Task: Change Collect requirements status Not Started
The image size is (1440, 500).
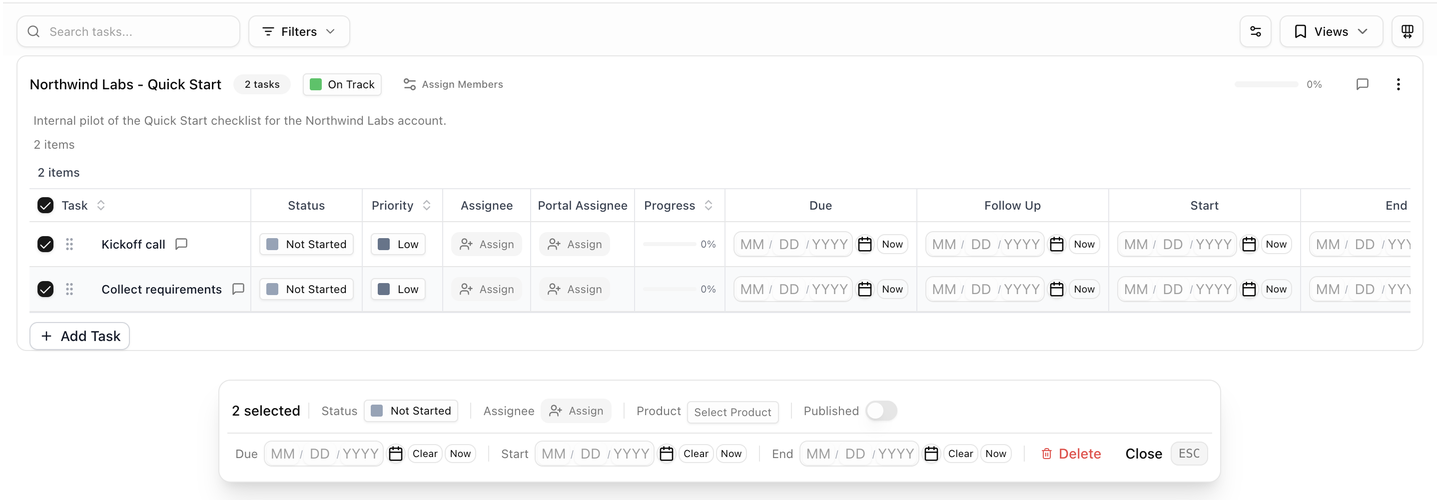Action: (306, 289)
